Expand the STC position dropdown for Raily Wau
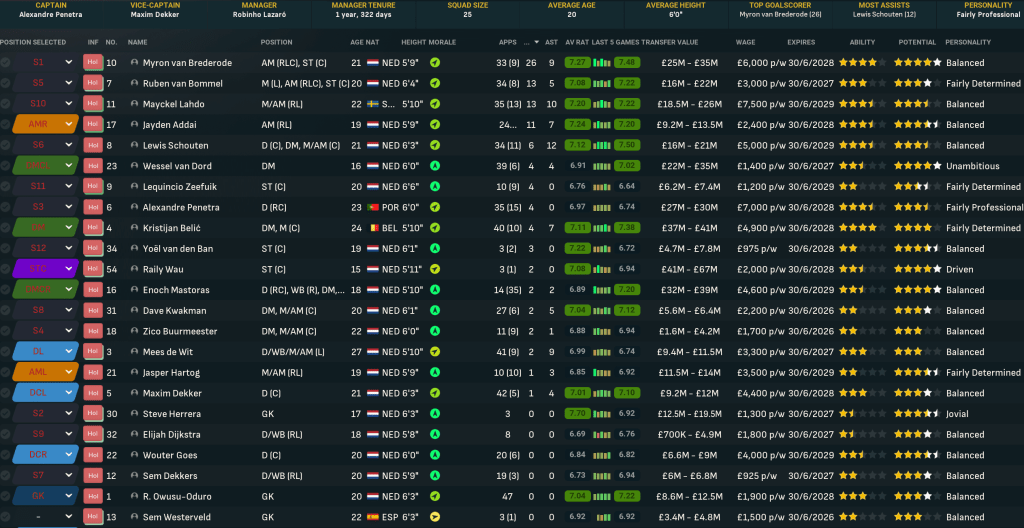Screen dimensions: 1024x528 coord(69,269)
